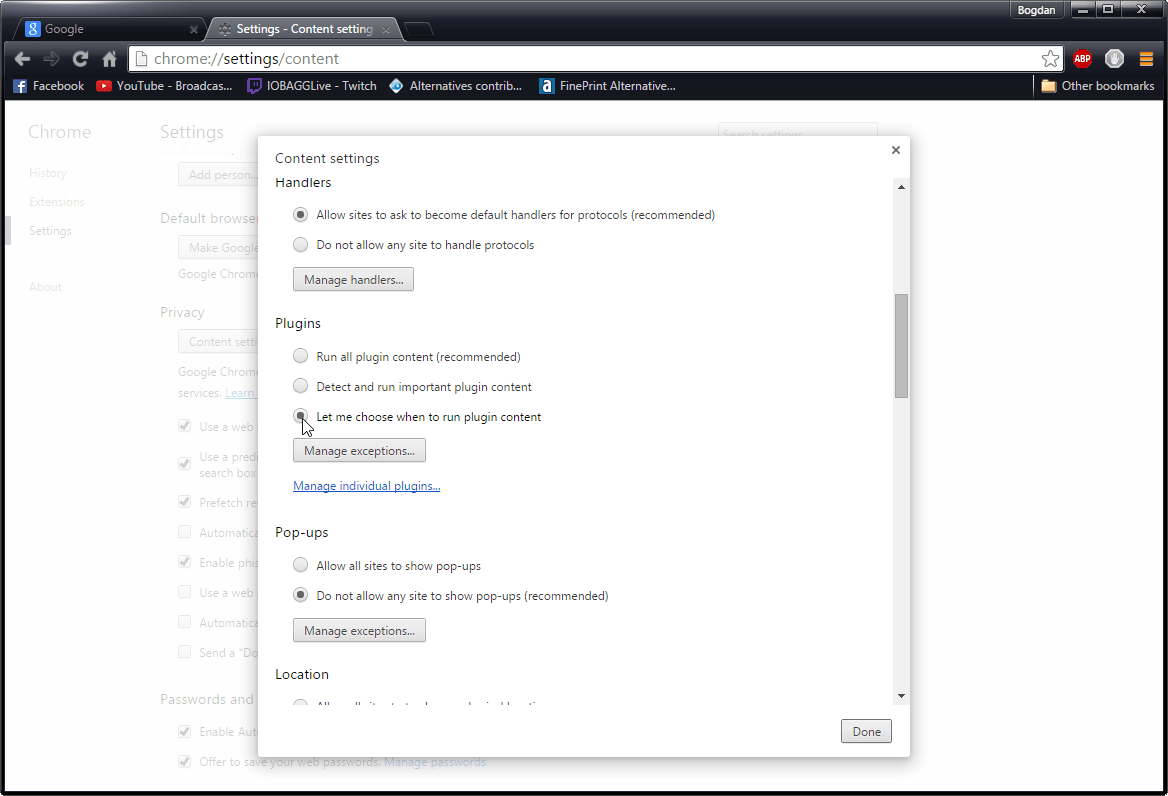Click the Search settings field

797,130
